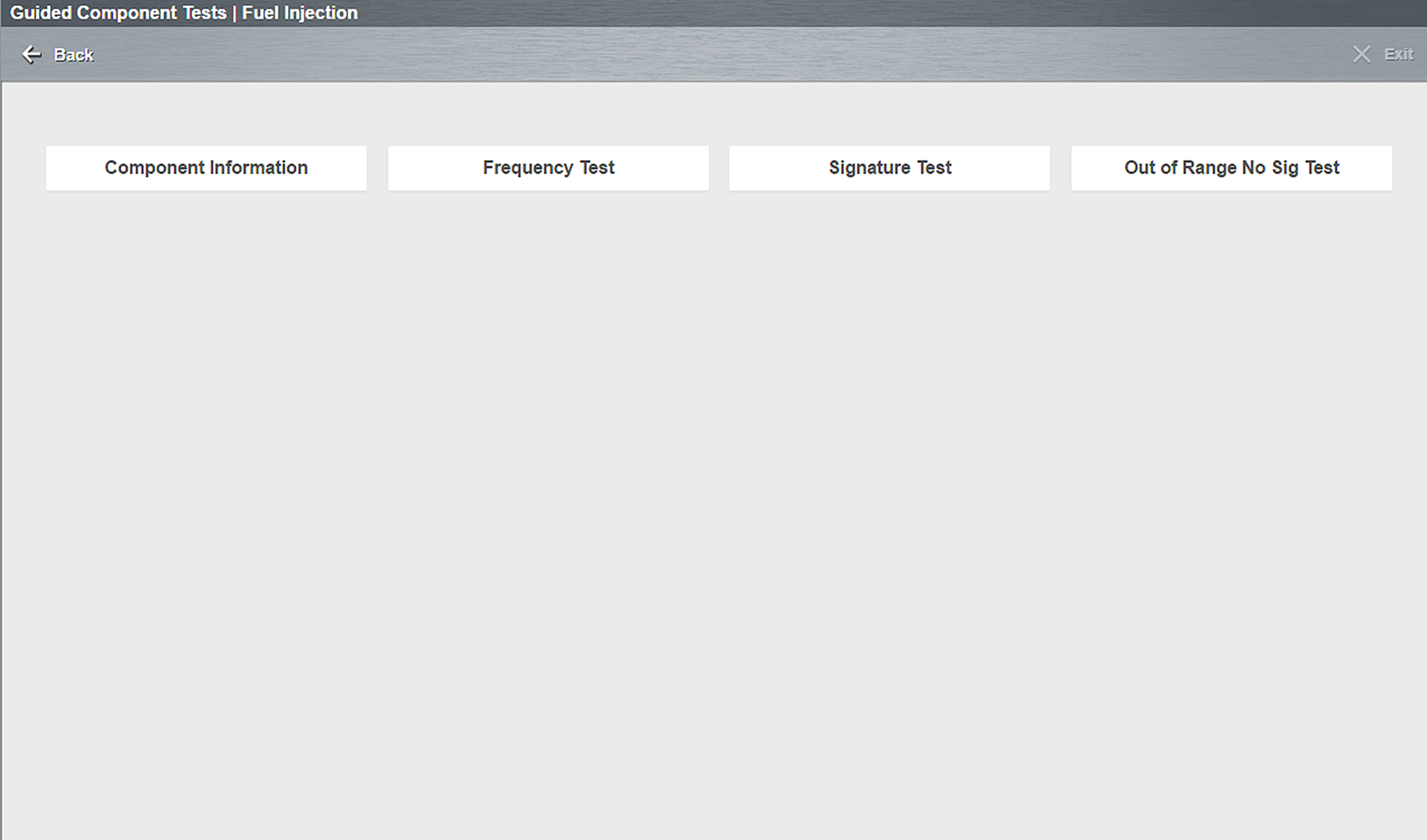Return to the previous menu with Back
The height and width of the screenshot is (840, 1427).
point(73,55)
